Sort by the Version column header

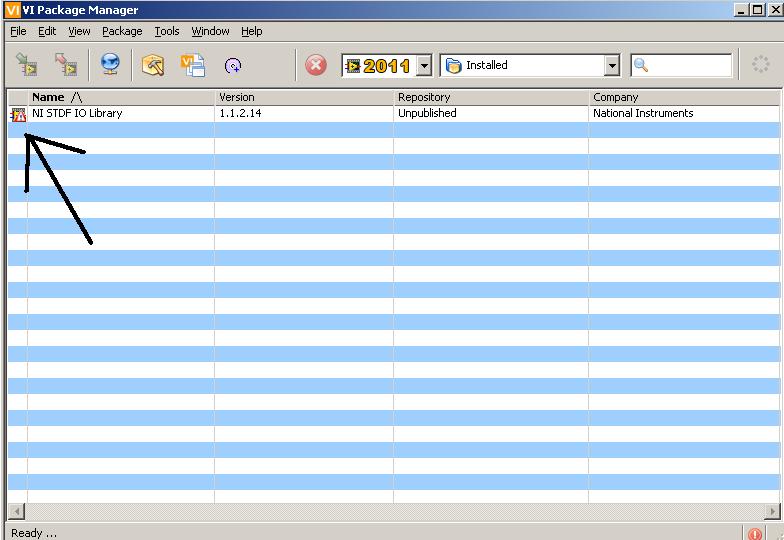click(304, 97)
